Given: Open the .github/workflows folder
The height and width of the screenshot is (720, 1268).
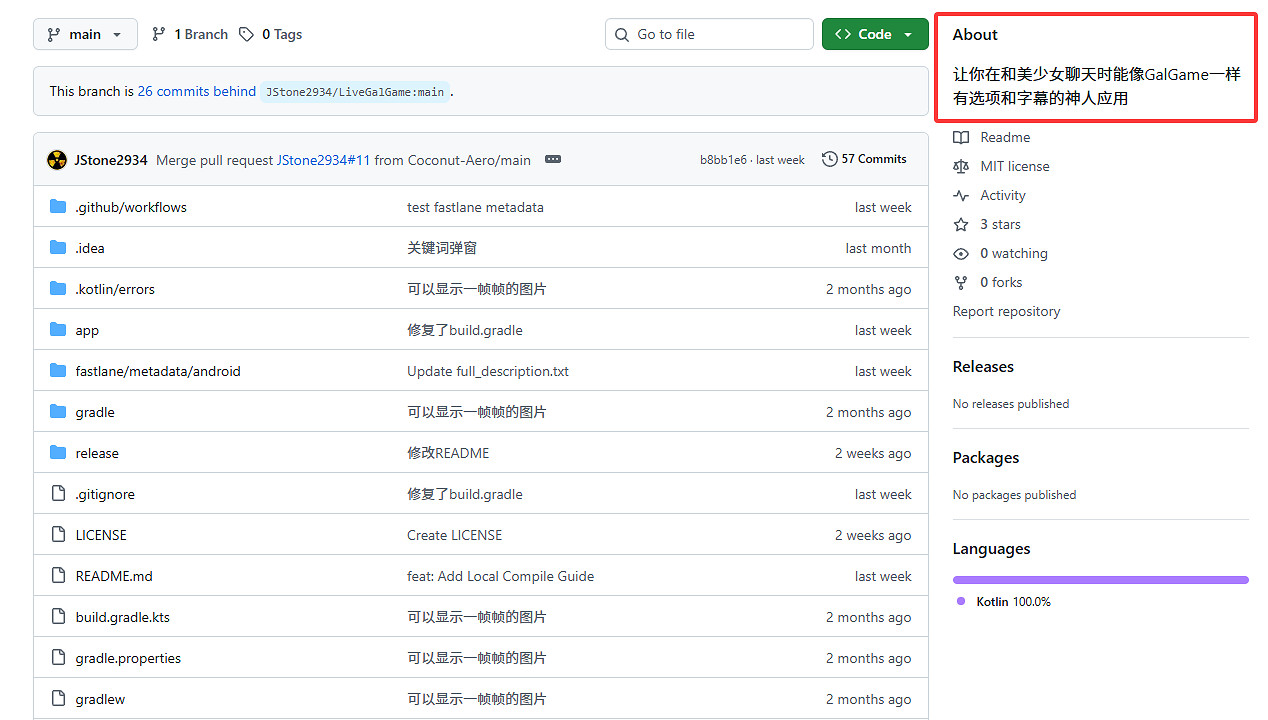Looking at the screenshot, I should (x=131, y=207).
